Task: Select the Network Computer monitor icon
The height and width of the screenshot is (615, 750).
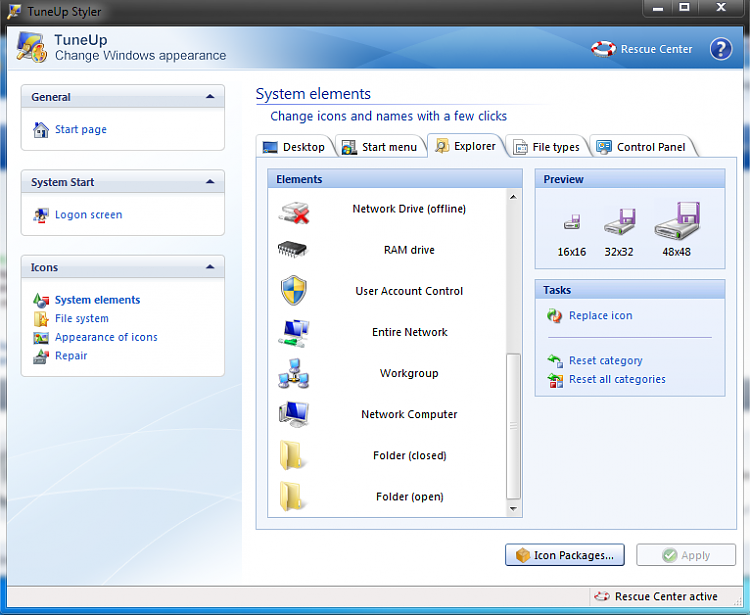Action: 294,414
